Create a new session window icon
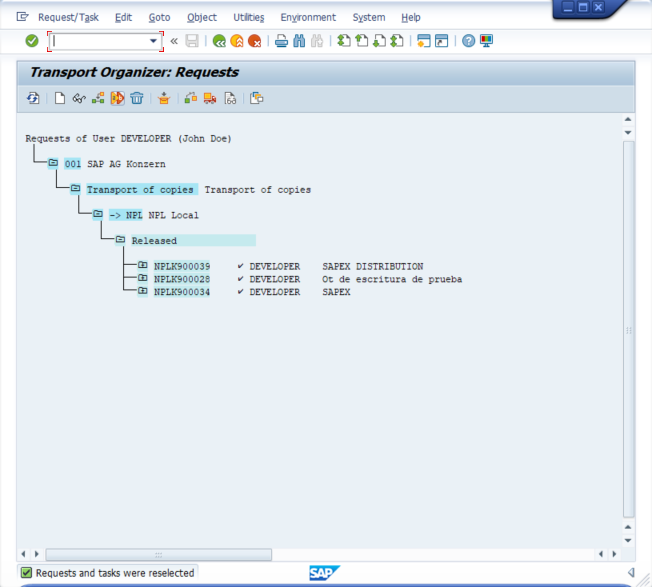The height and width of the screenshot is (587, 652). [423, 41]
